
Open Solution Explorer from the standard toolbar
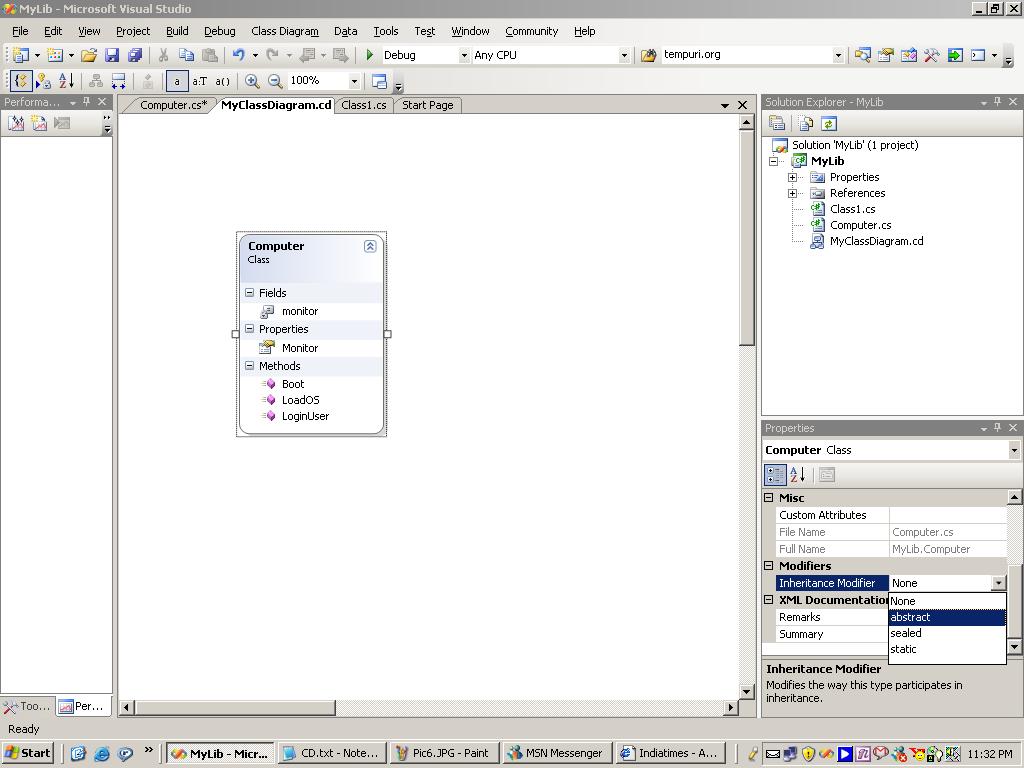[x=863, y=56]
